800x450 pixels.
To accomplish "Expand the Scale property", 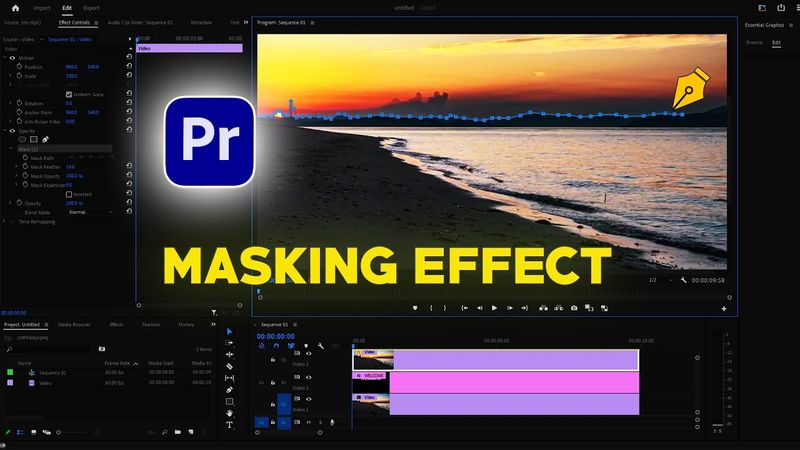I will click(x=11, y=76).
